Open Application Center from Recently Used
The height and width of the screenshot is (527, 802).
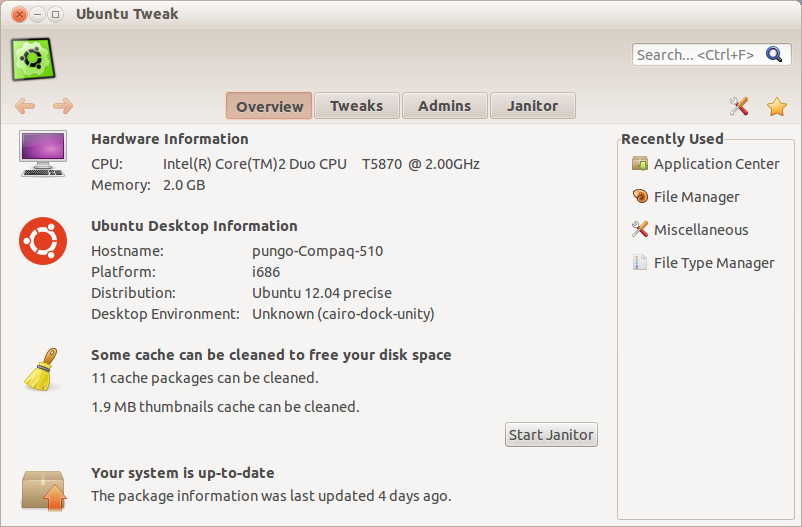point(716,164)
